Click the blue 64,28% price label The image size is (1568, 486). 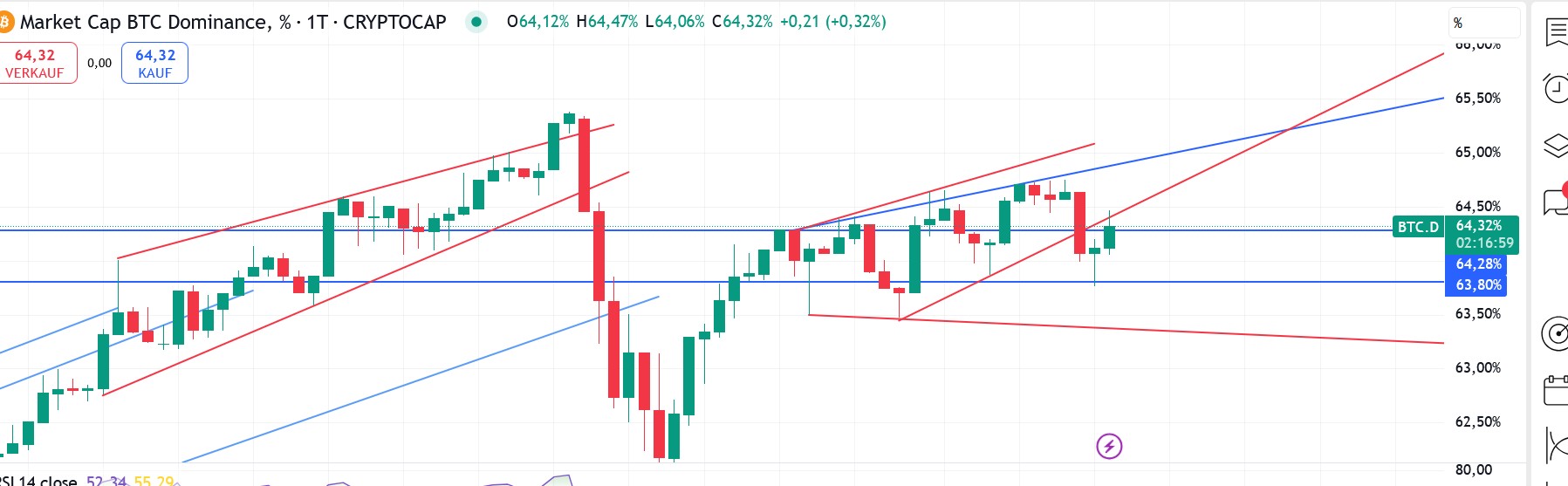(1478, 264)
